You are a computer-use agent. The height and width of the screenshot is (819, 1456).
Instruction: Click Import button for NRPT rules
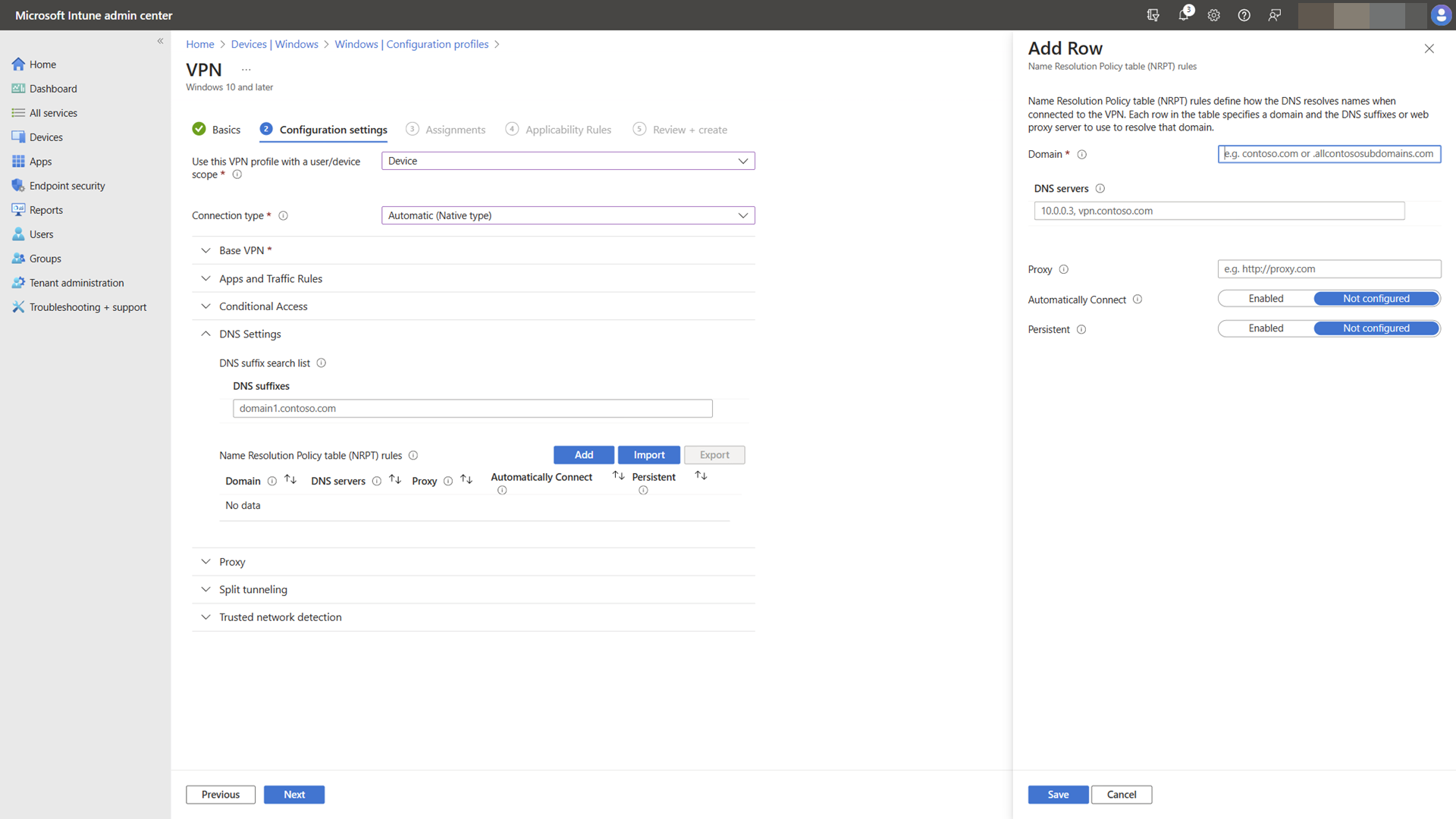click(x=649, y=455)
